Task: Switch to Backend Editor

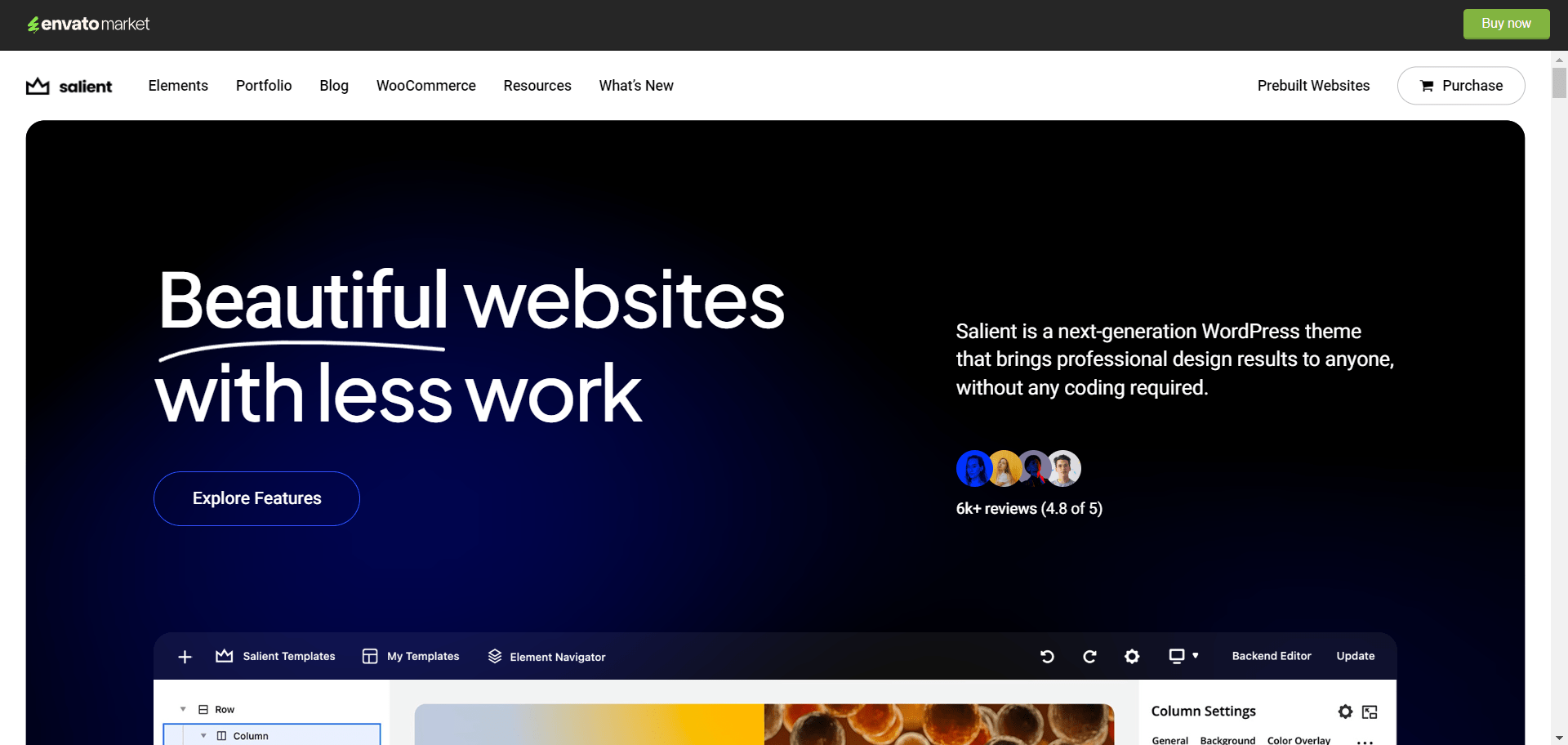Action: 1272,656
